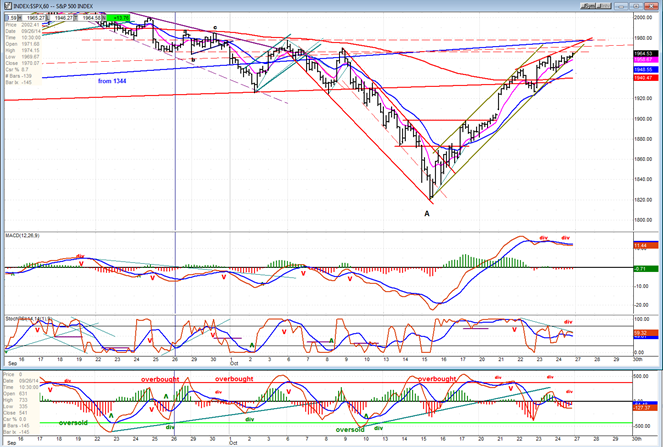The height and width of the screenshot is (447, 663).
Task: Select the low value field 1946.27
Action: pos(62,18)
